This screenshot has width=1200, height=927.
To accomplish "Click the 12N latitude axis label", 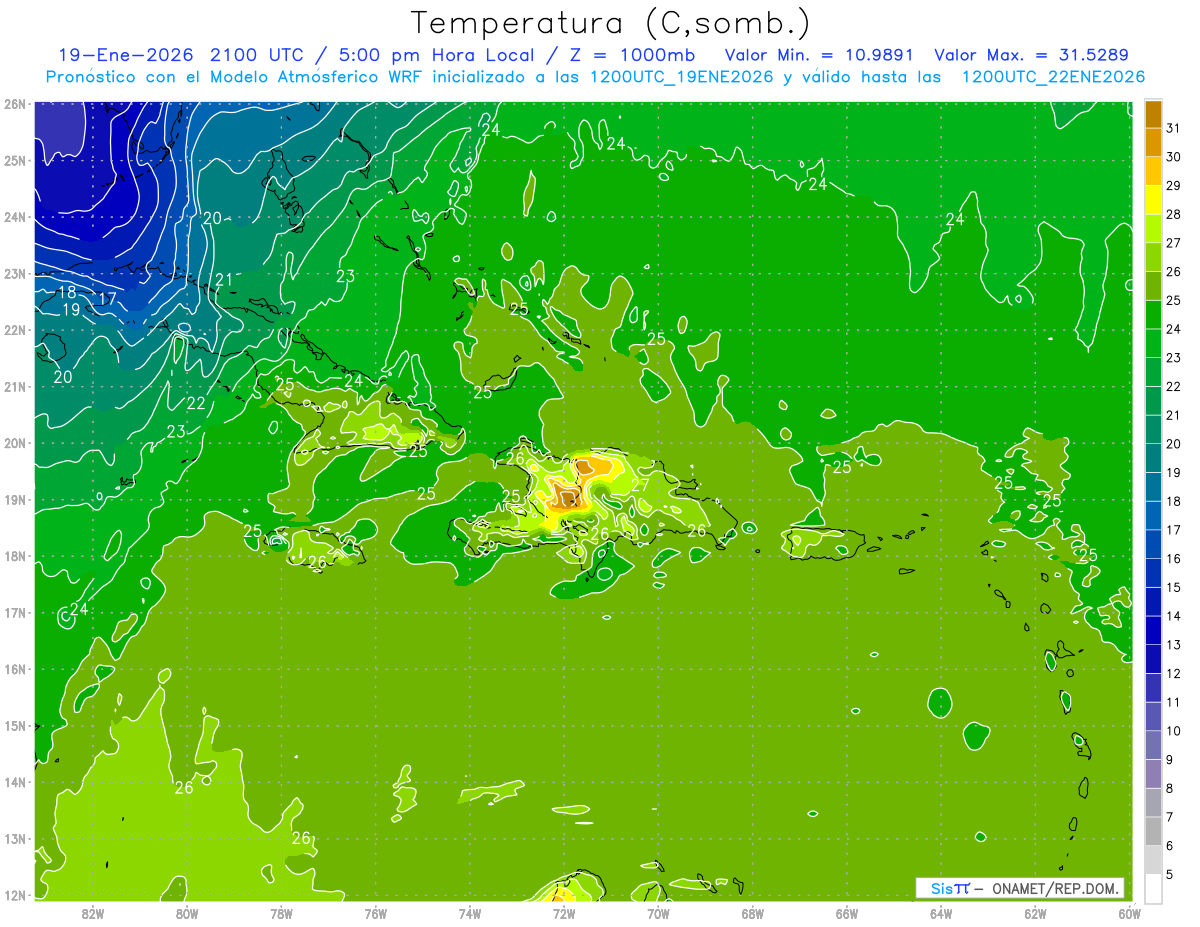I will click(x=15, y=895).
